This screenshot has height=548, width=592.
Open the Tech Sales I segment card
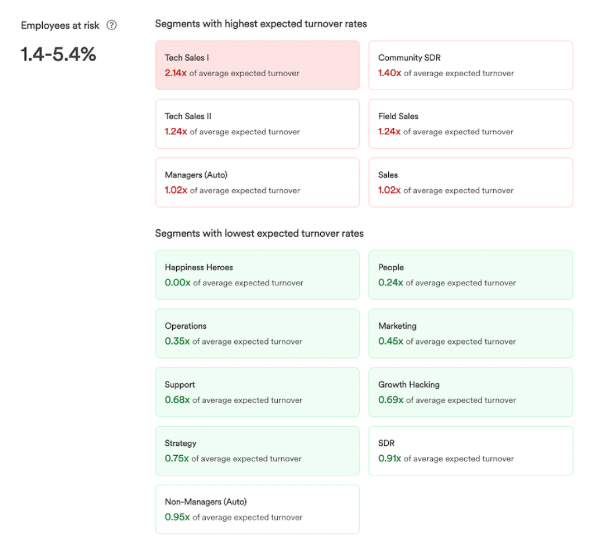pos(257,65)
